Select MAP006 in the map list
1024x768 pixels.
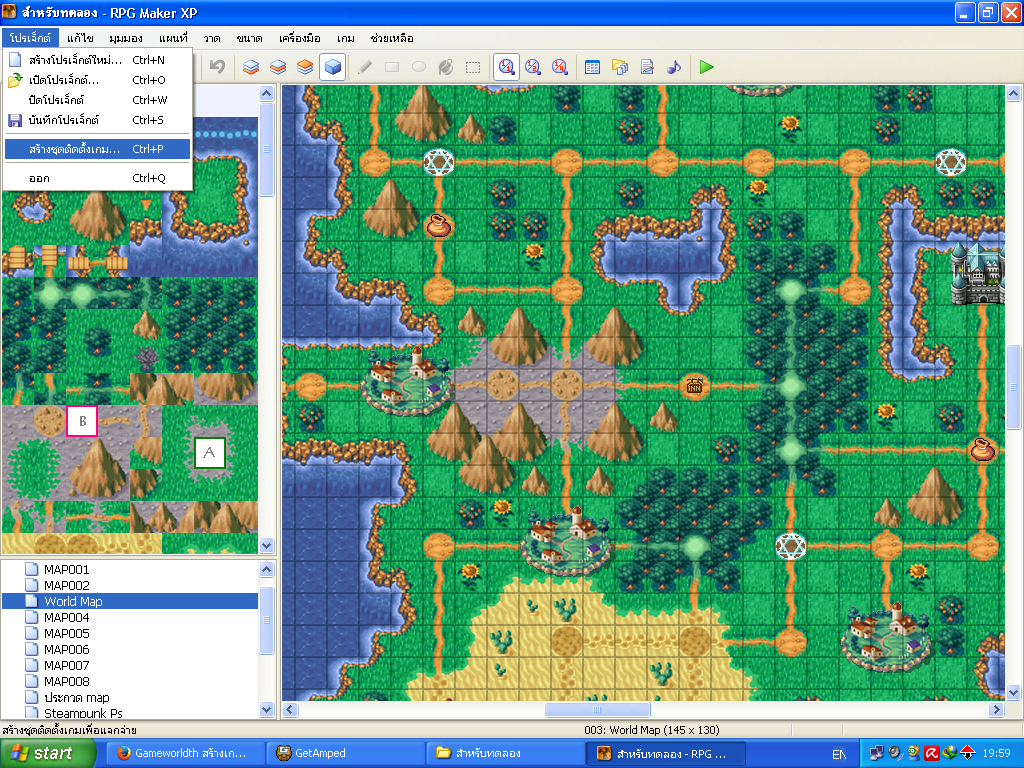66,649
